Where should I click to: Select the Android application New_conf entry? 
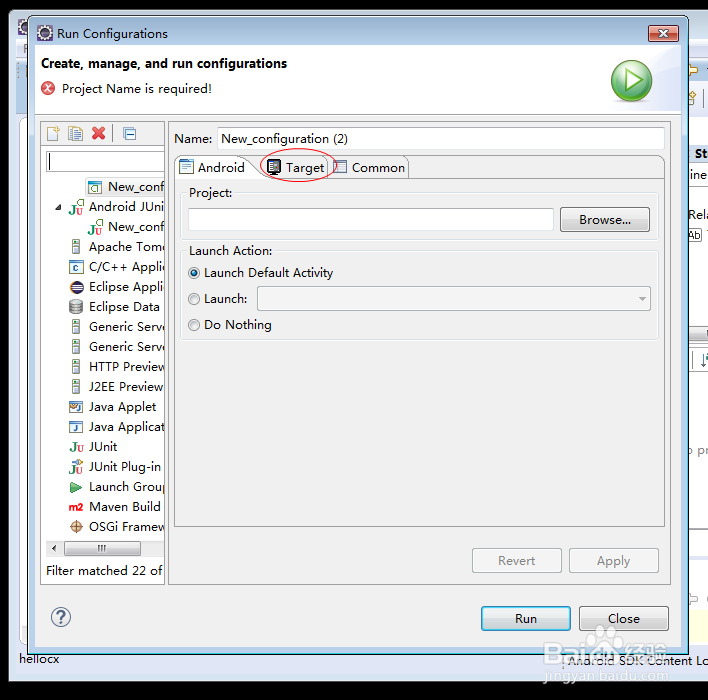coord(126,187)
